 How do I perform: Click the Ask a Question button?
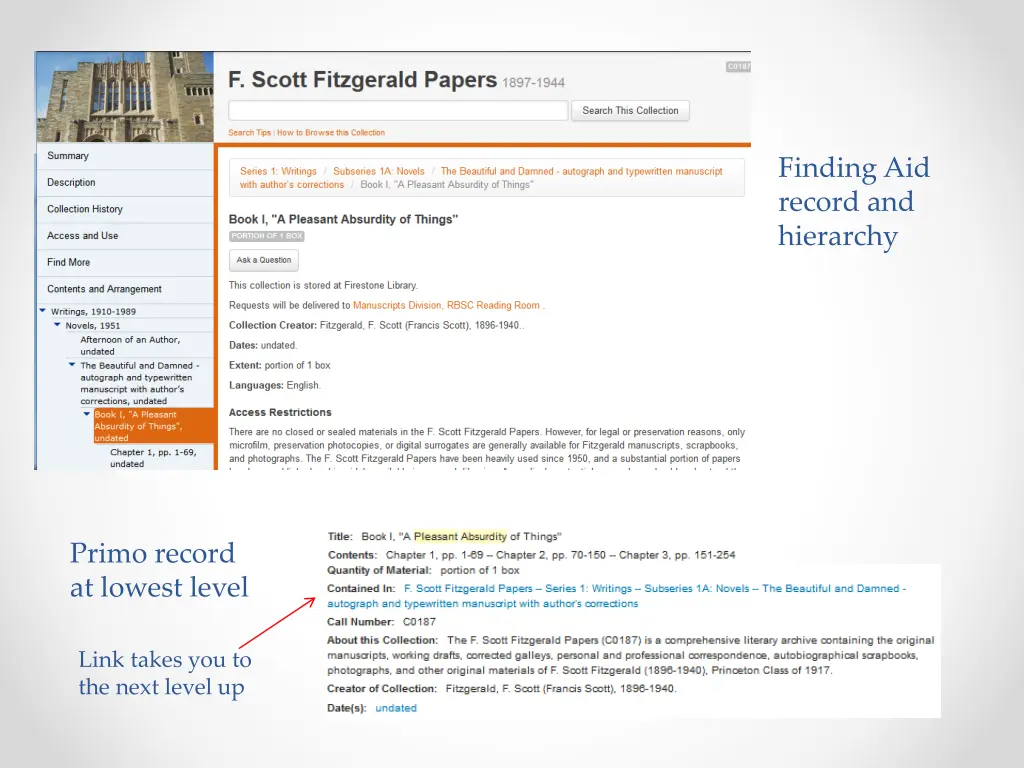point(264,260)
